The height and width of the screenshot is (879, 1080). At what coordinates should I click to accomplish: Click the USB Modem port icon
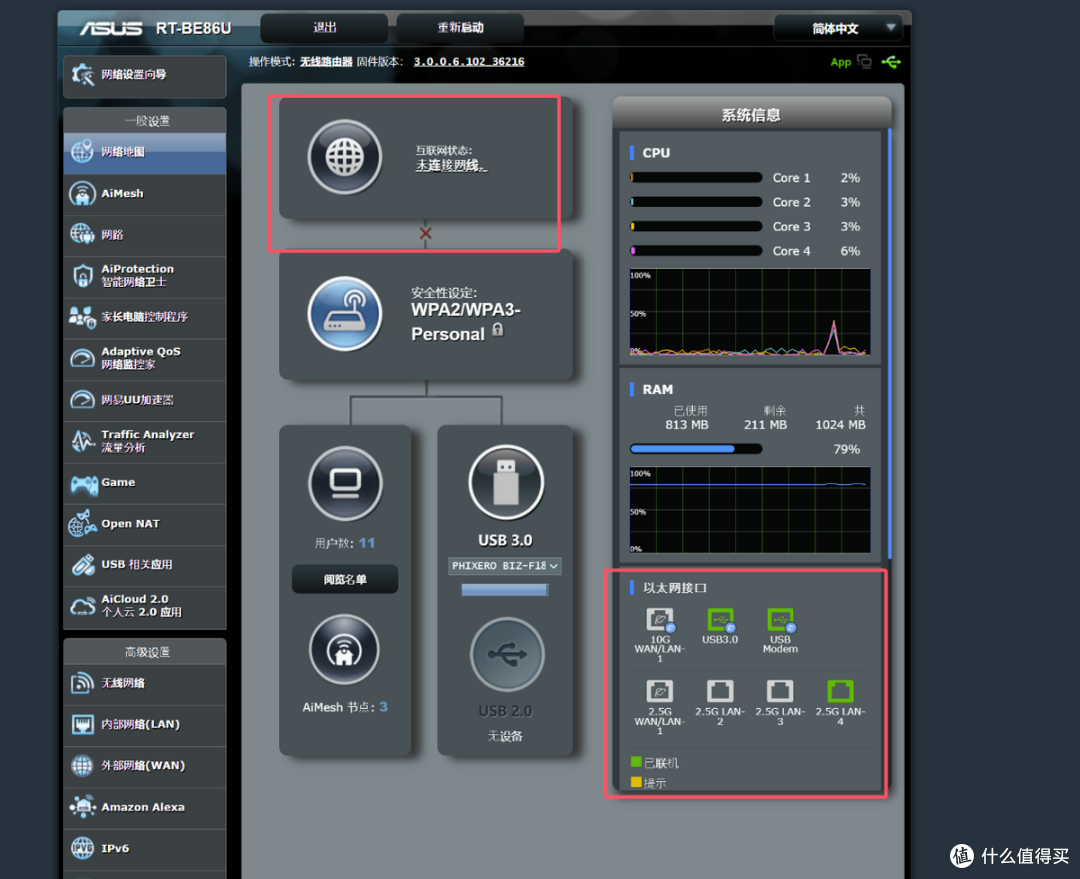pyautogui.click(x=780, y=620)
